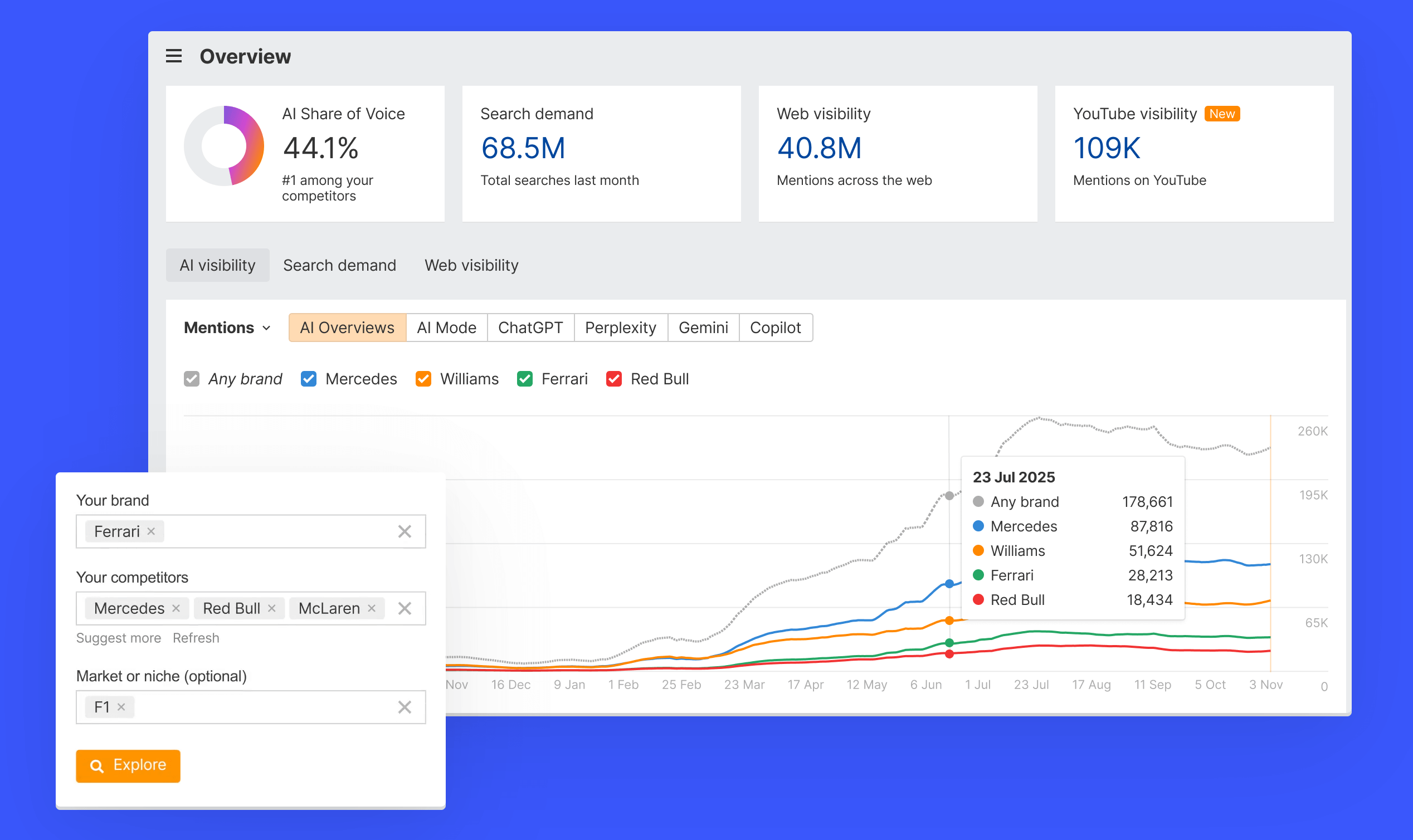Remove the McLaren competitor tag

tap(372, 608)
